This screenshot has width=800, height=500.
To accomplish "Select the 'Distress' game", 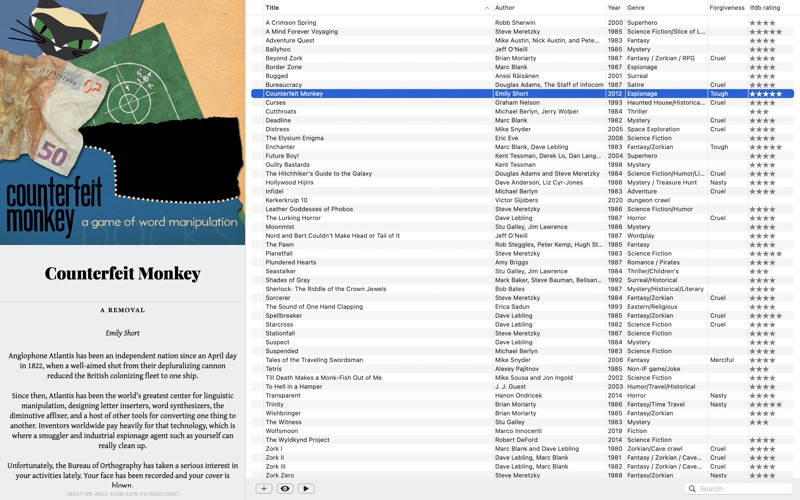I will click(522, 129).
